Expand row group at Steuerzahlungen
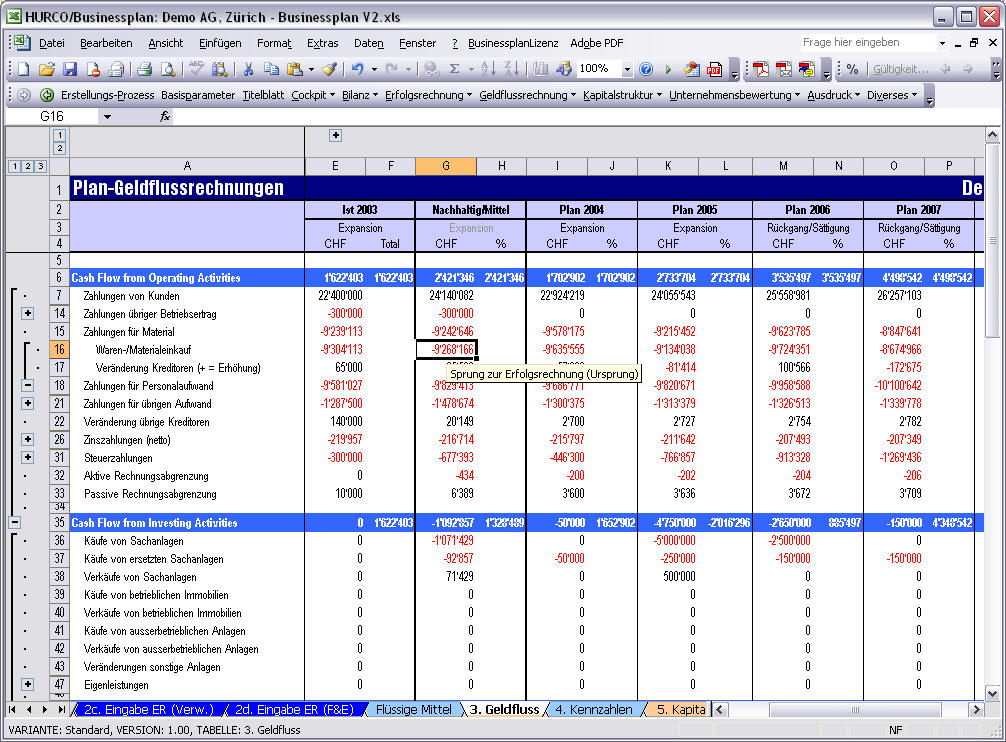Viewport: 1006px width, 742px height. tap(28, 457)
